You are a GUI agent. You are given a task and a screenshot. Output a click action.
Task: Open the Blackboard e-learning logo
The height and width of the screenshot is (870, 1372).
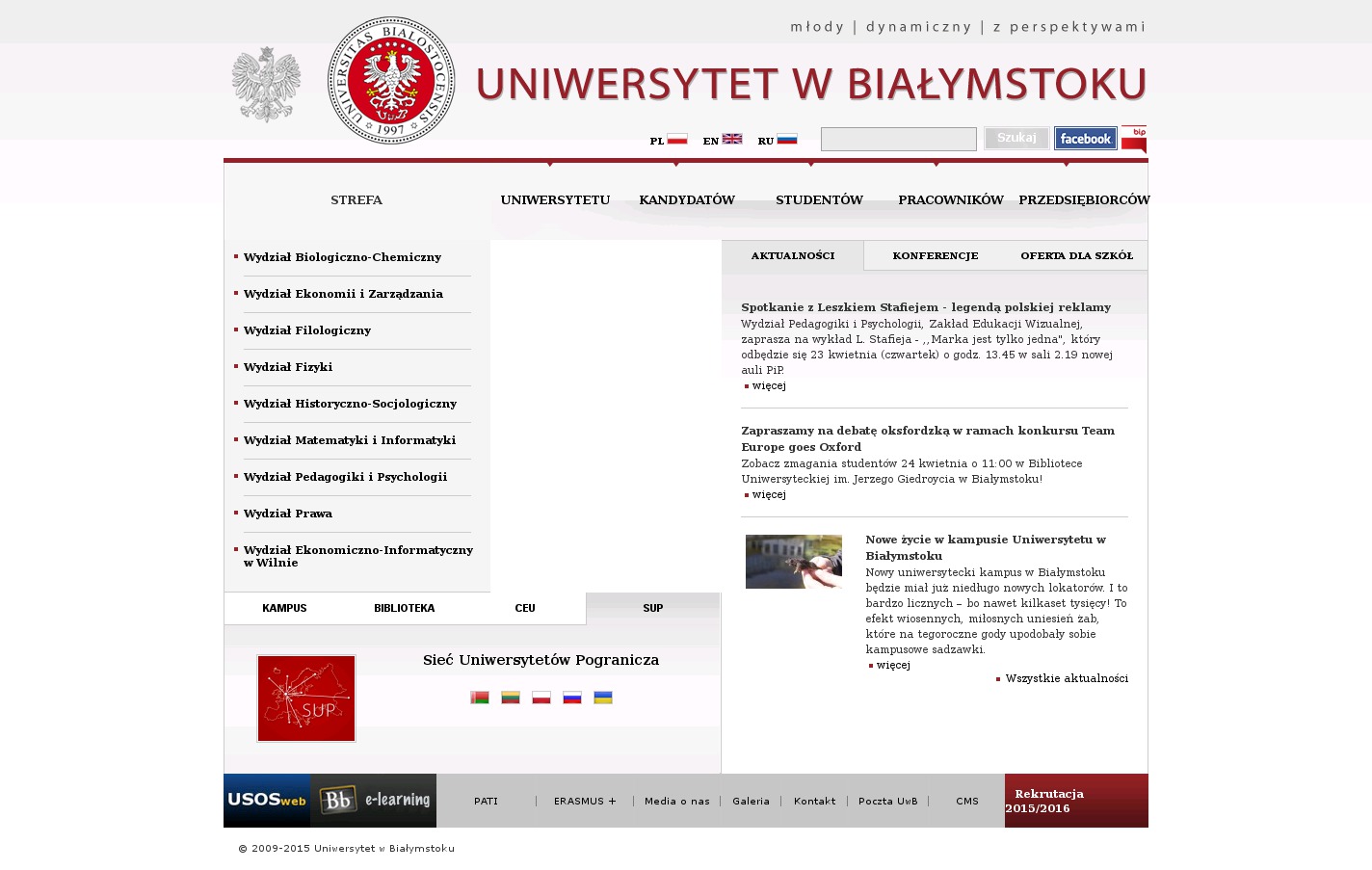pyautogui.click(x=374, y=801)
